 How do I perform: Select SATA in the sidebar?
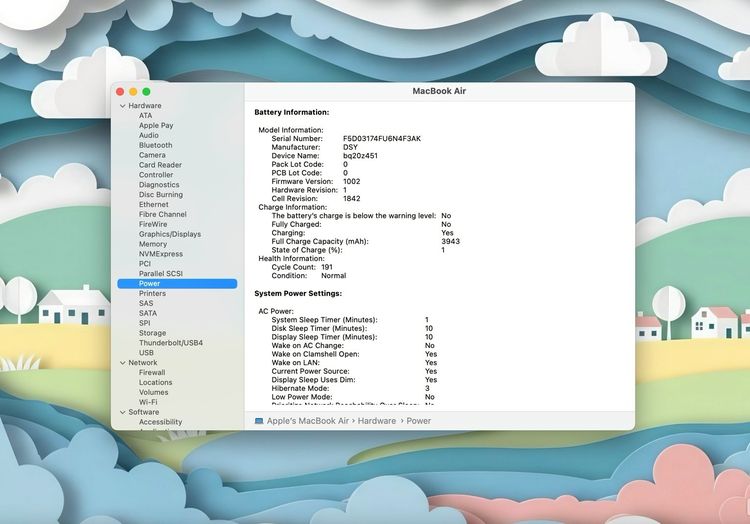[x=148, y=313]
